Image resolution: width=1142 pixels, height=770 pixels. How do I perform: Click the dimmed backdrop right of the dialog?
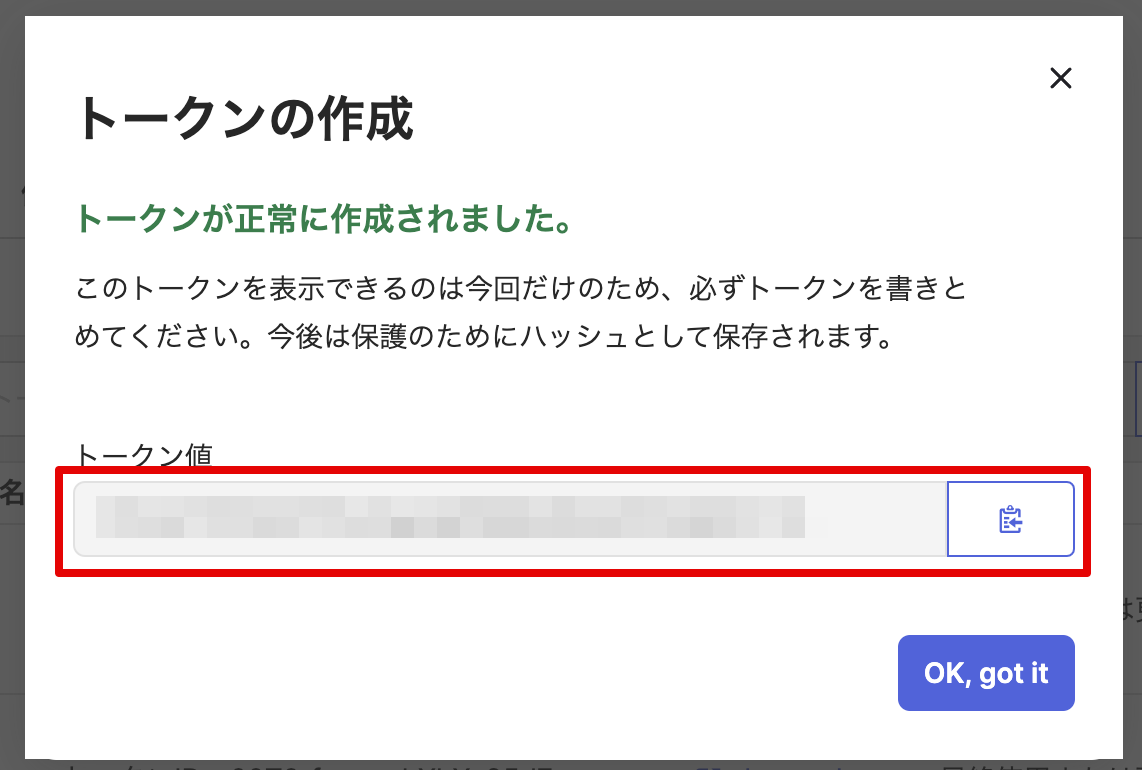1132,250
